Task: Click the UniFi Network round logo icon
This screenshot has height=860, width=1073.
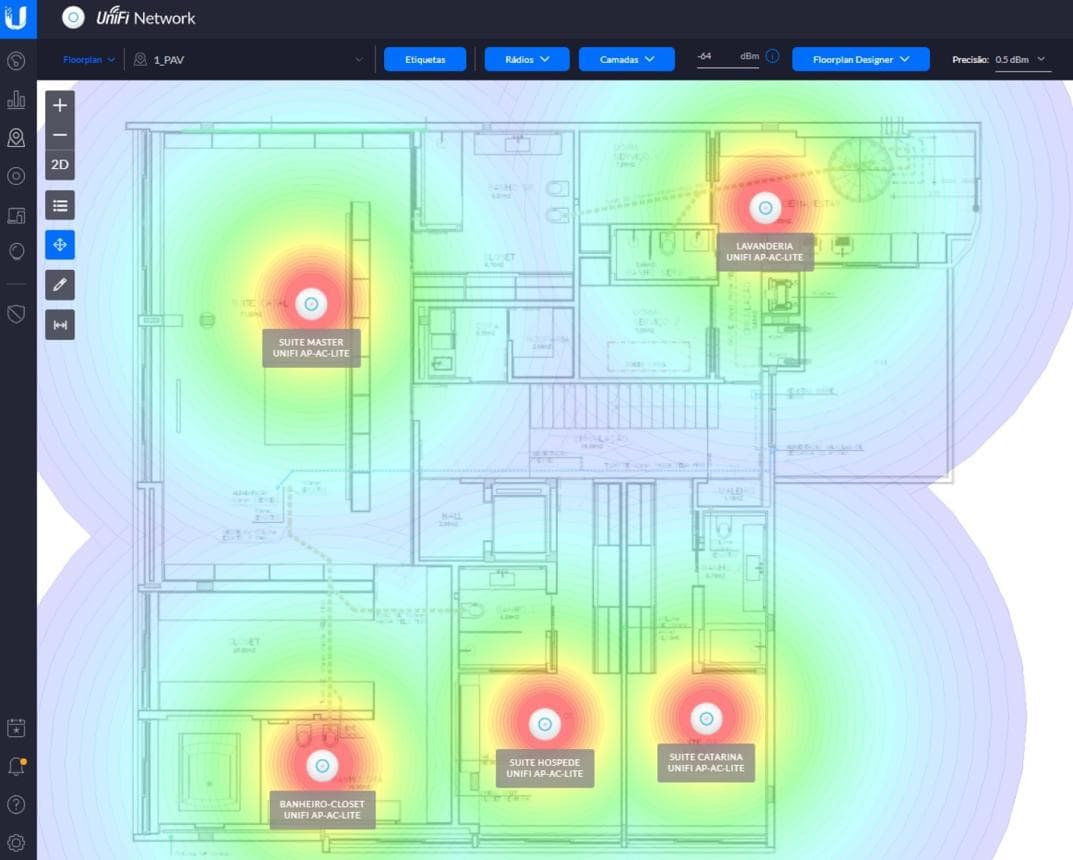Action: point(73,18)
